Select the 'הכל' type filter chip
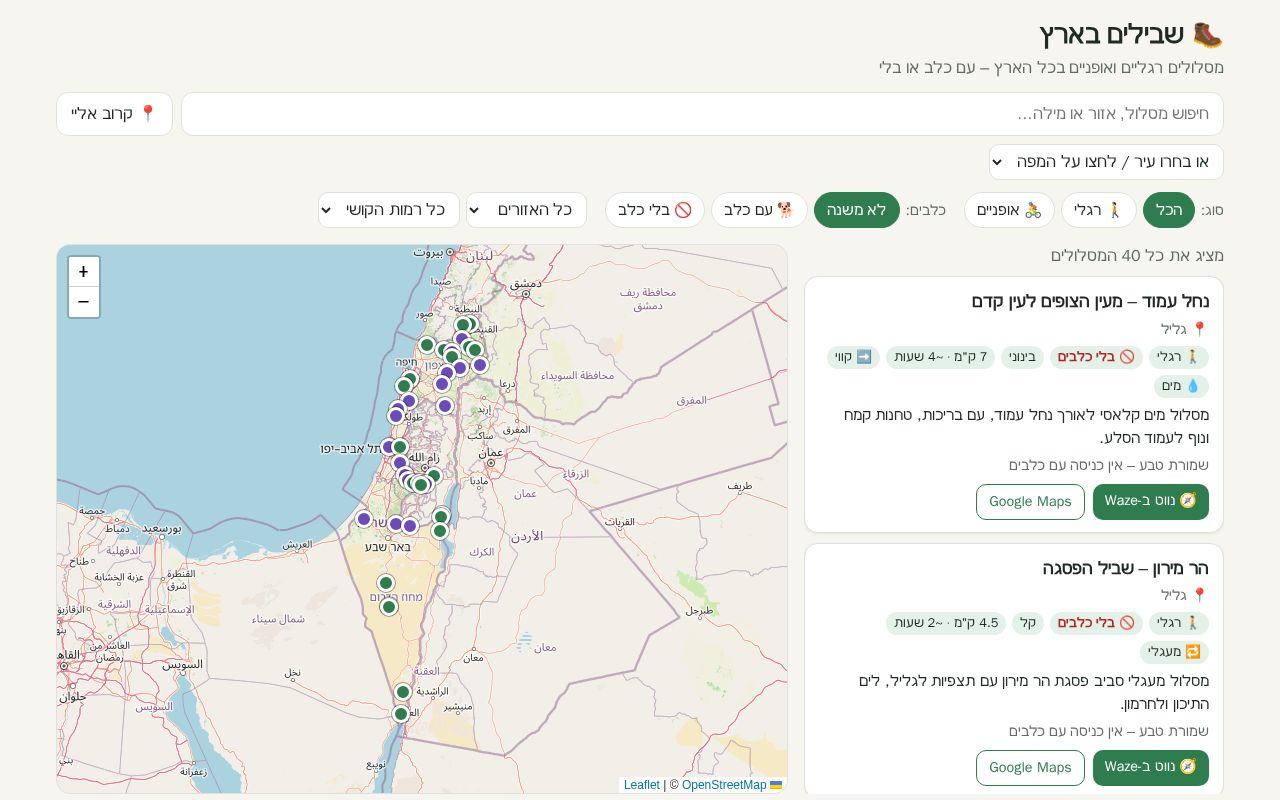Image resolution: width=1280 pixels, height=800 pixels. [1169, 210]
